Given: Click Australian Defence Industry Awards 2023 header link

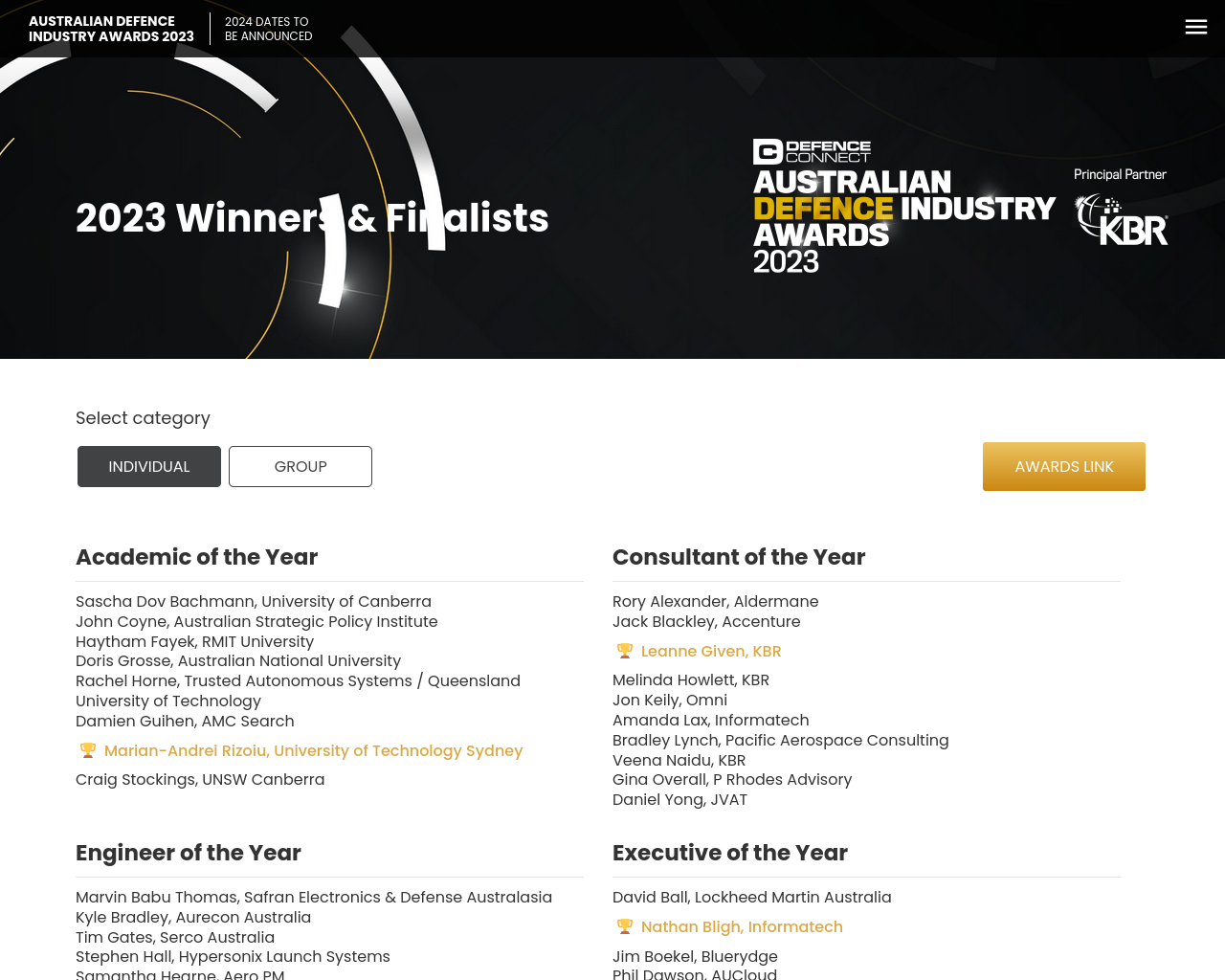Looking at the screenshot, I should pos(111,29).
